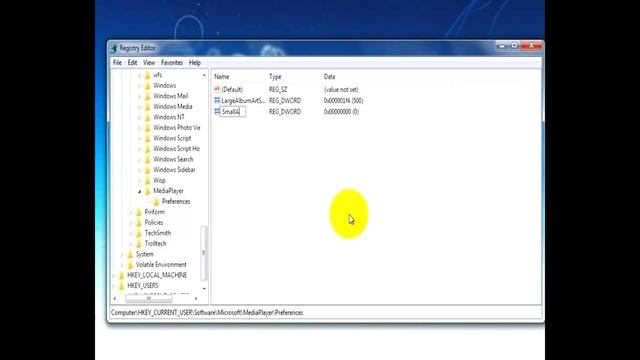The height and width of the screenshot is (360, 640).
Task: Click the tree pane scroll down arrow
Action: point(204,289)
